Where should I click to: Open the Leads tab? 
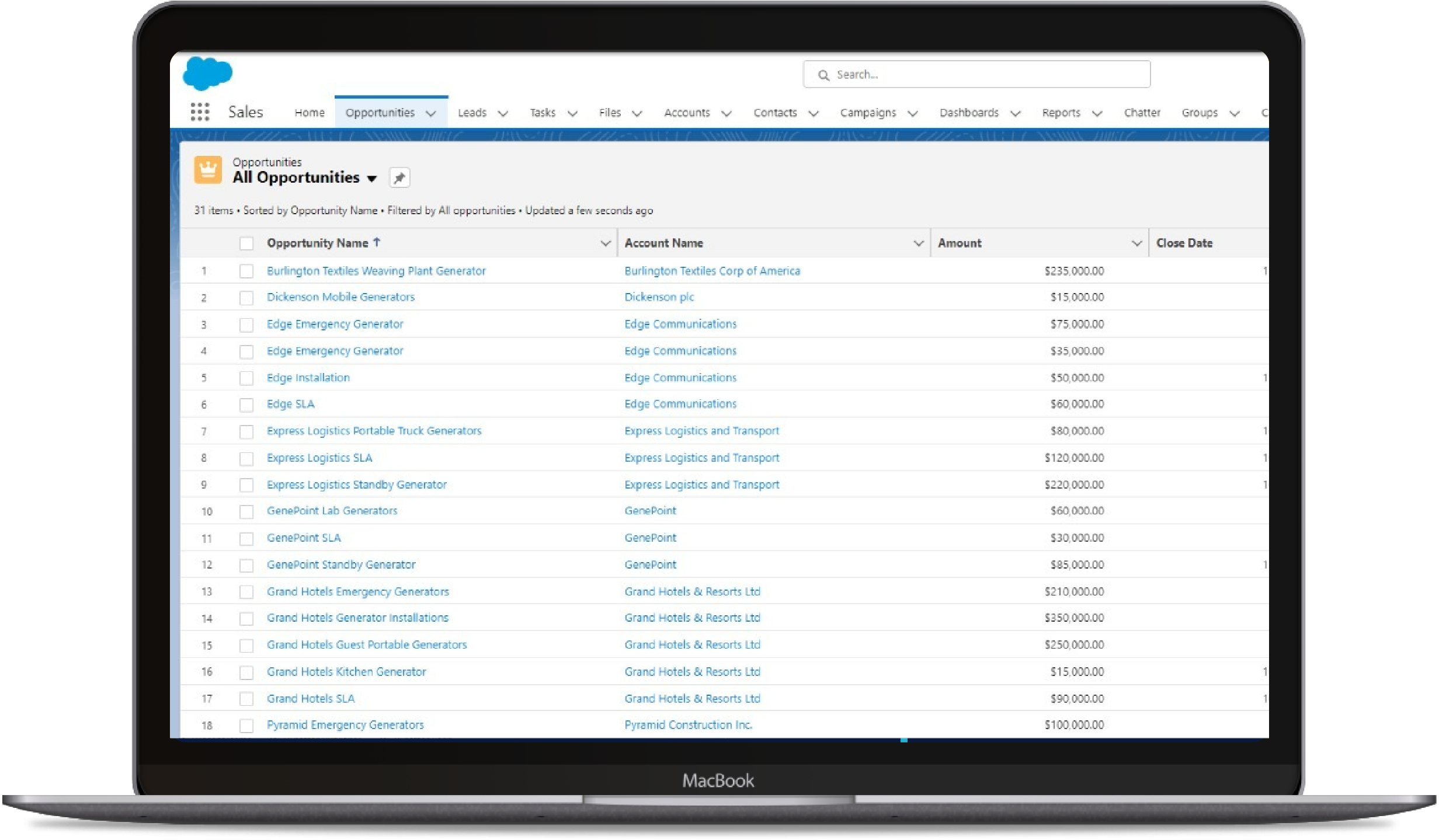pyautogui.click(x=472, y=113)
